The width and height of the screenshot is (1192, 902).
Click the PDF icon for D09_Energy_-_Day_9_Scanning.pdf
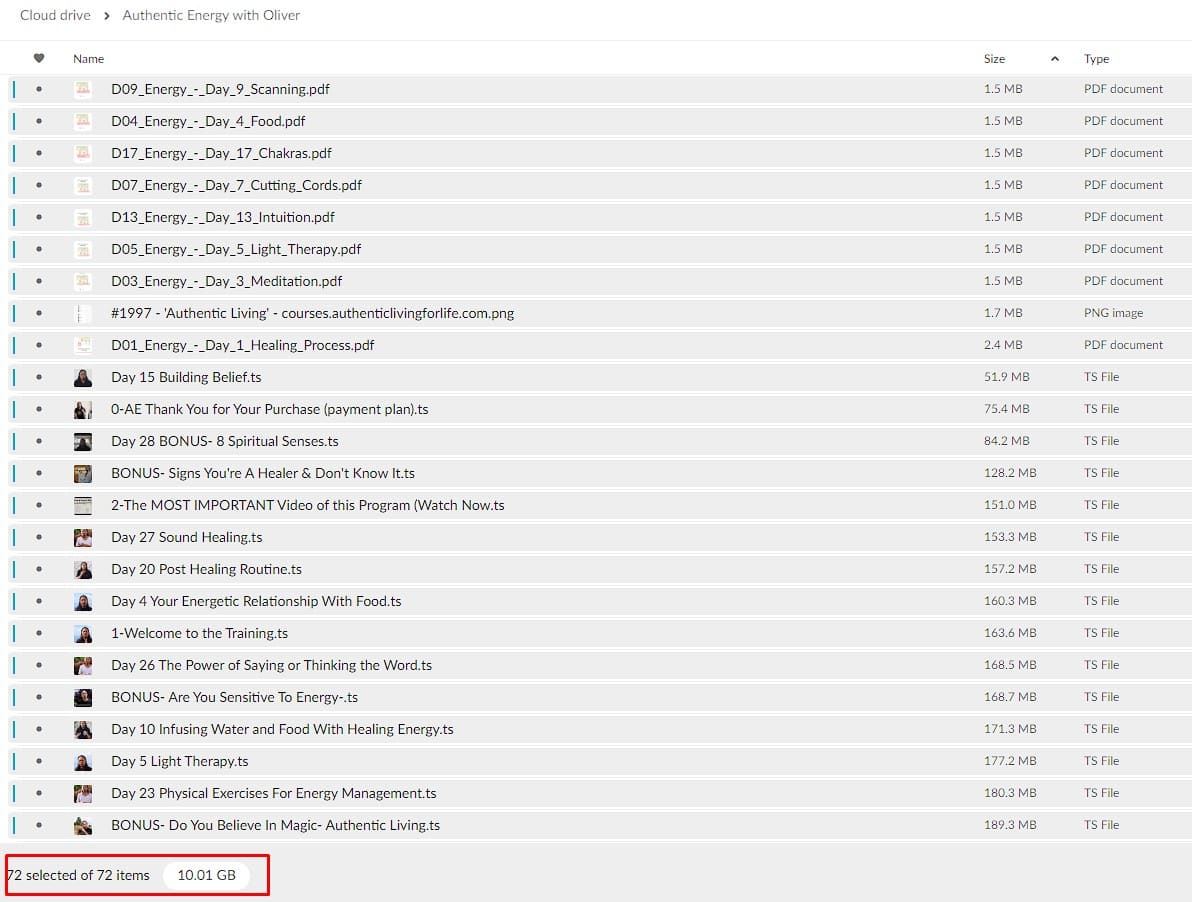[83, 89]
